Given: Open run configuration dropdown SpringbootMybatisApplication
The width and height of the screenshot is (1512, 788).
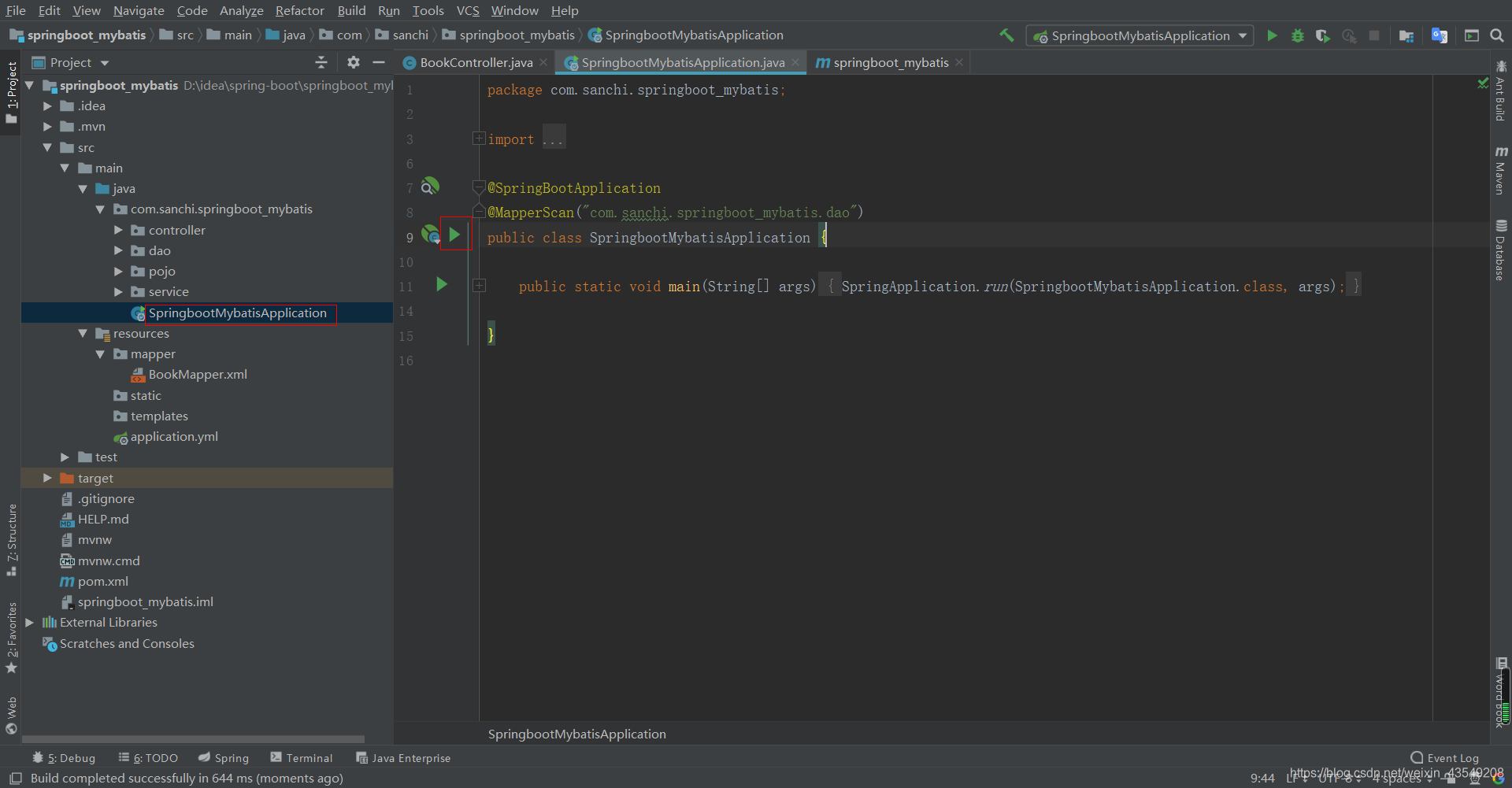Looking at the screenshot, I should pos(1140,35).
